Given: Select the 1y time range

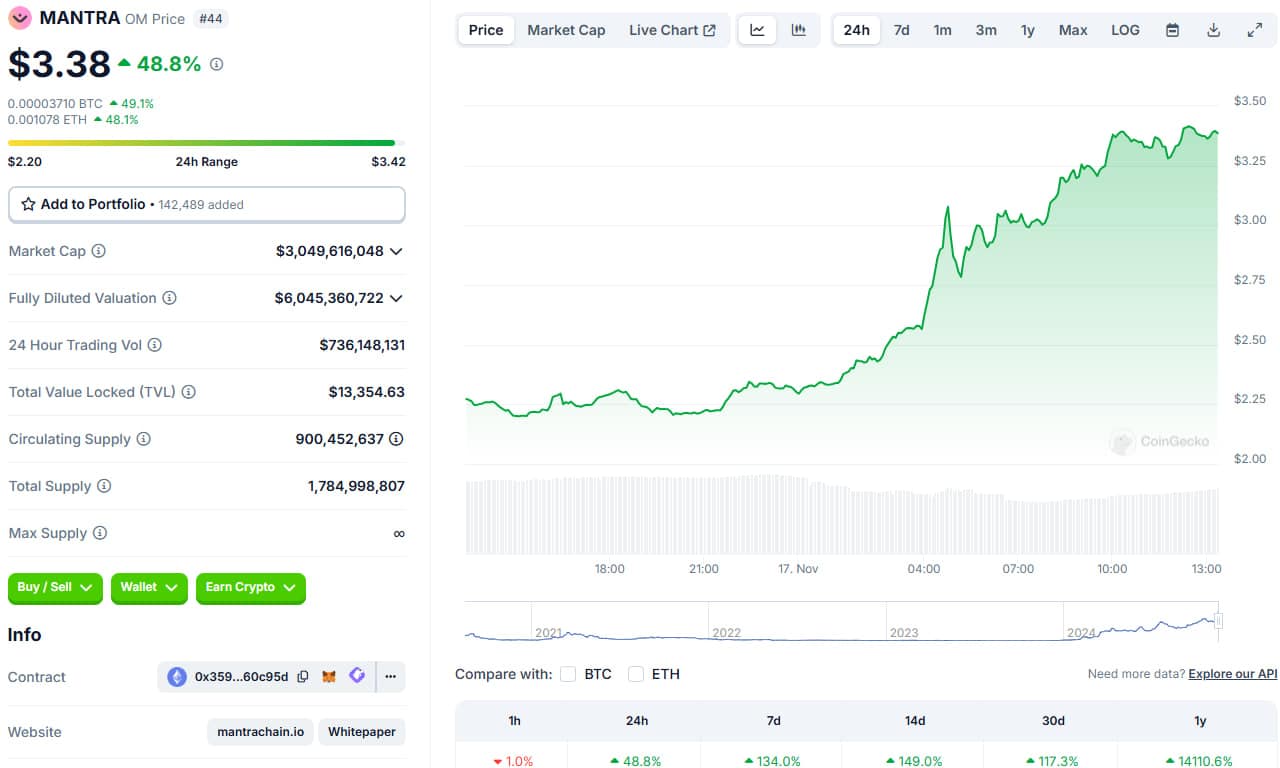Looking at the screenshot, I should (x=1028, y=30).
